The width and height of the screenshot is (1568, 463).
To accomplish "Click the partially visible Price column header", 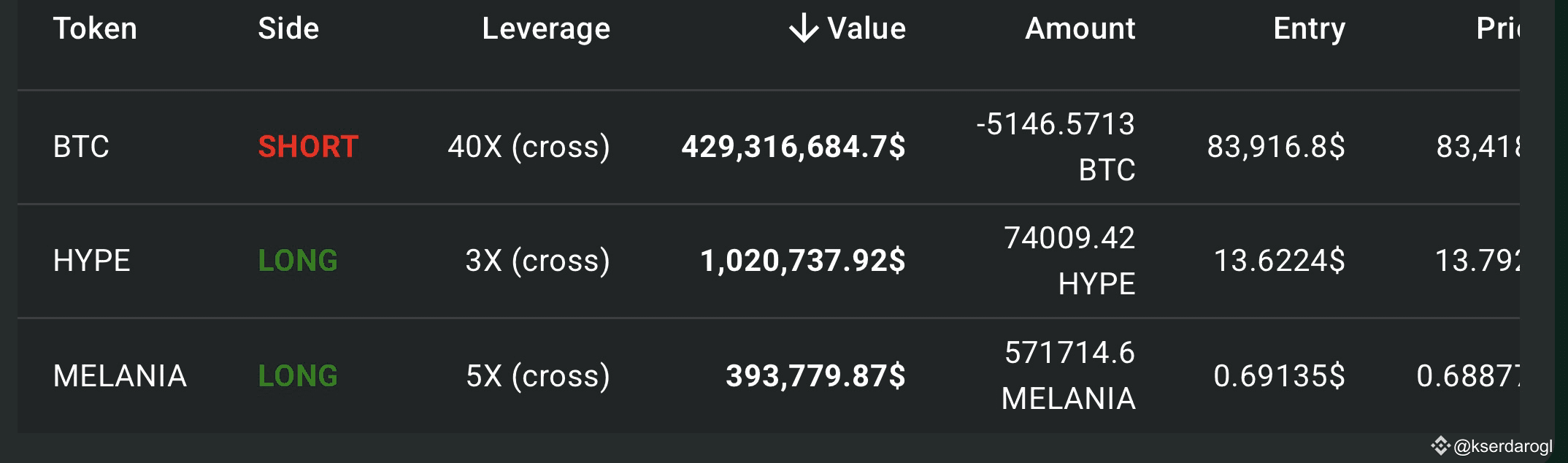I will pyautogui.click(x=1498, y=28).
